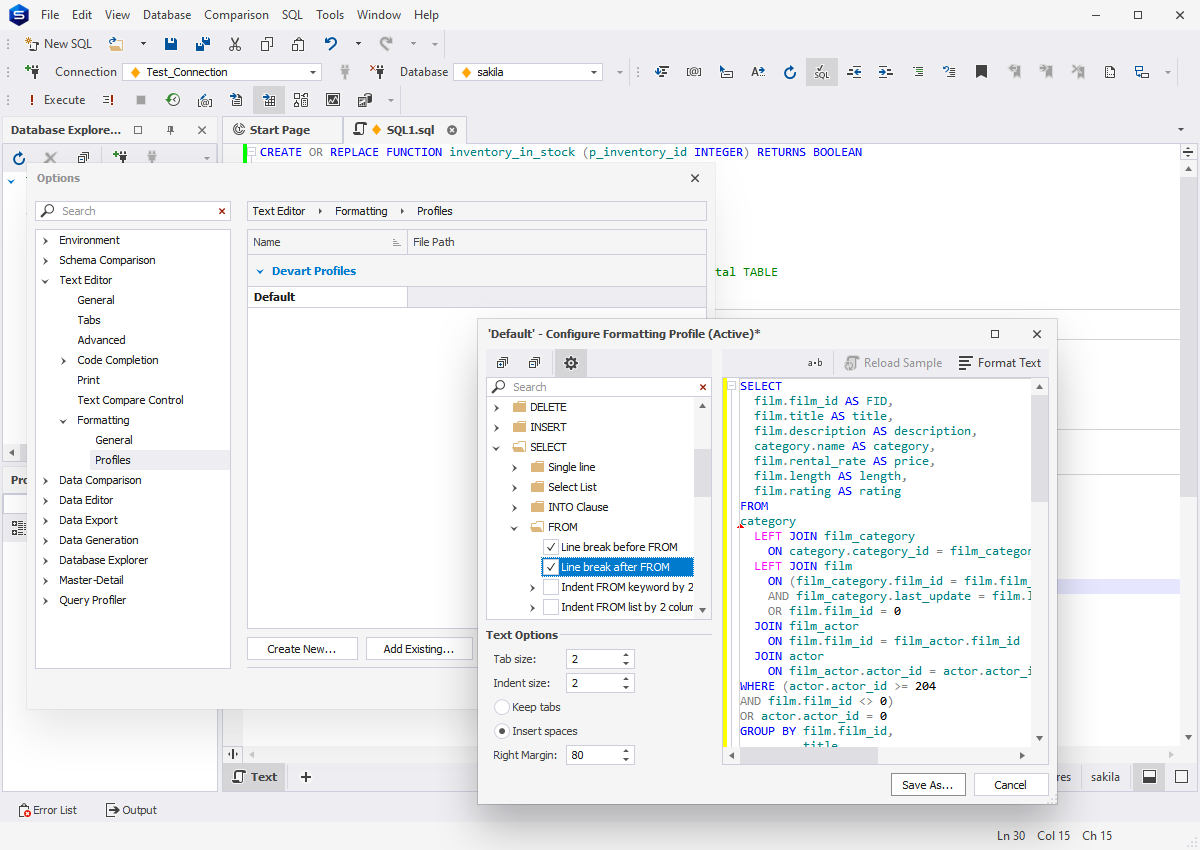The width and height of the screenshot is (1200, 850).
Task: Increment the Tab size stepper
Action: coord(626,655)
